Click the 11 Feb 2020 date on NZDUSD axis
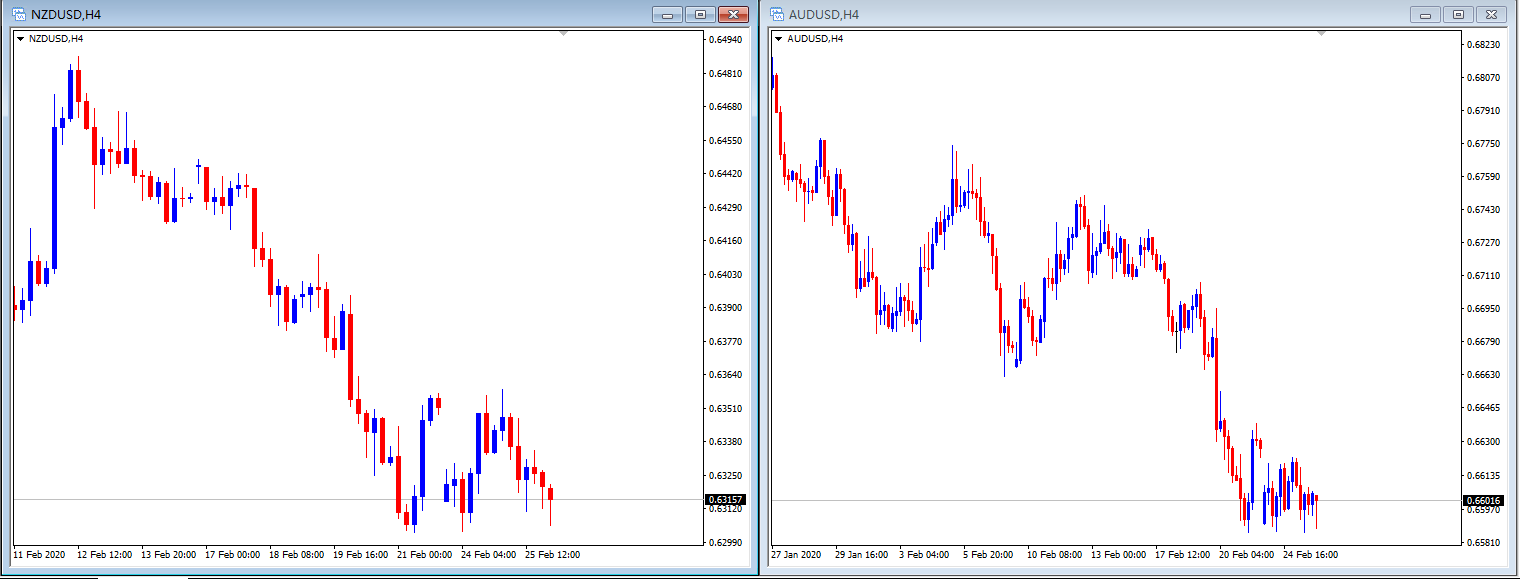This screenshot has width=1520, height=579. coord(39,555)
